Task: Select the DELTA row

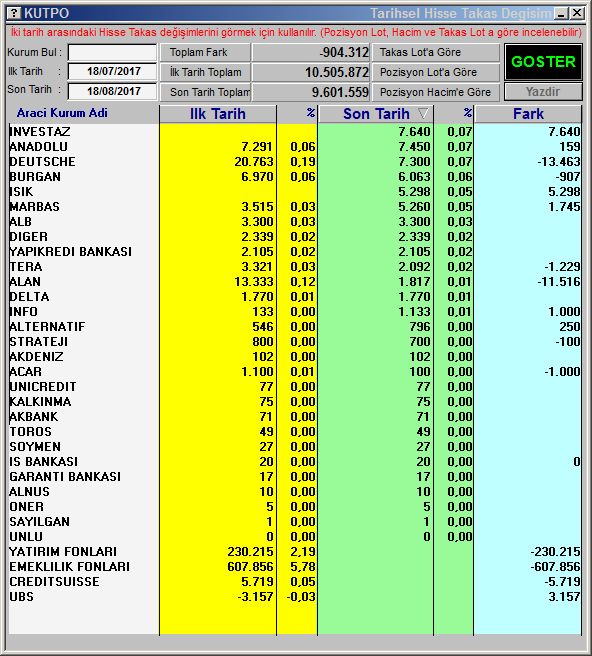Action: (295, 297)
